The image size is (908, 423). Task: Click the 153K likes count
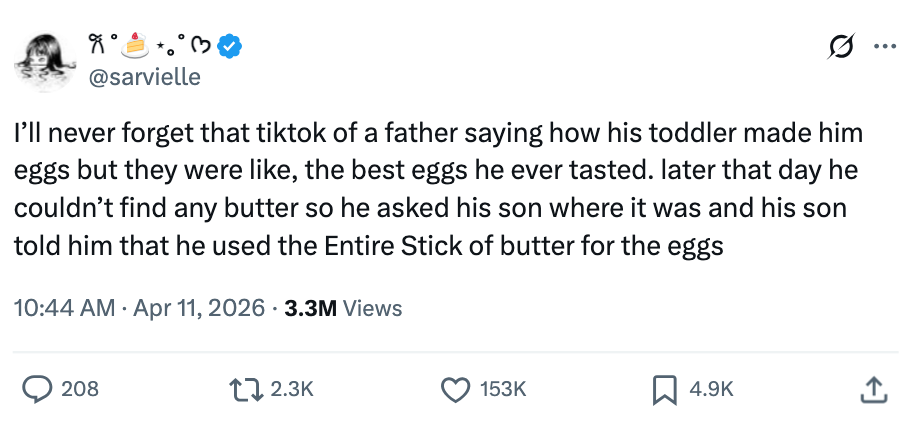pyautogui.click(x=501, y=388)
